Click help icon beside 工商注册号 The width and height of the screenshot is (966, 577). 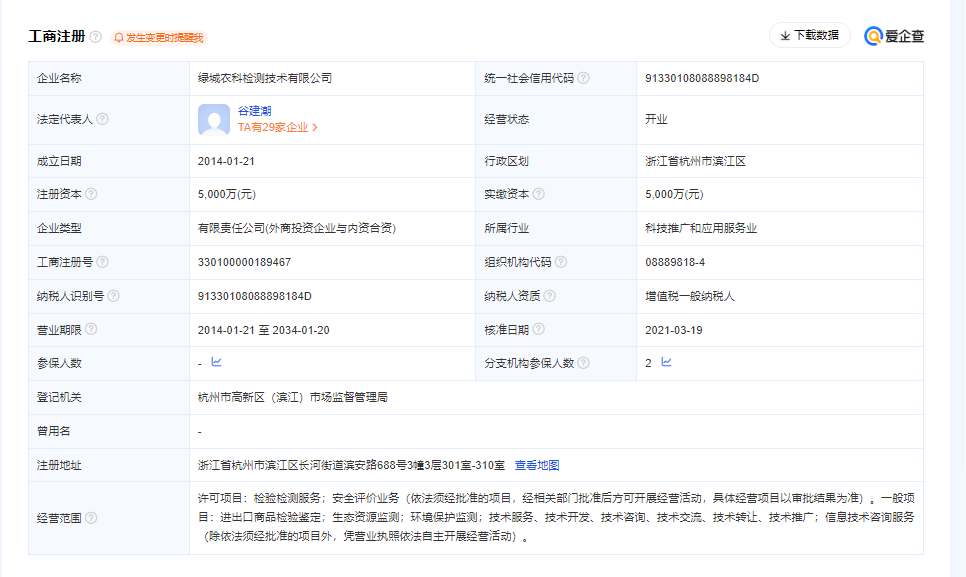click(102, 262)
